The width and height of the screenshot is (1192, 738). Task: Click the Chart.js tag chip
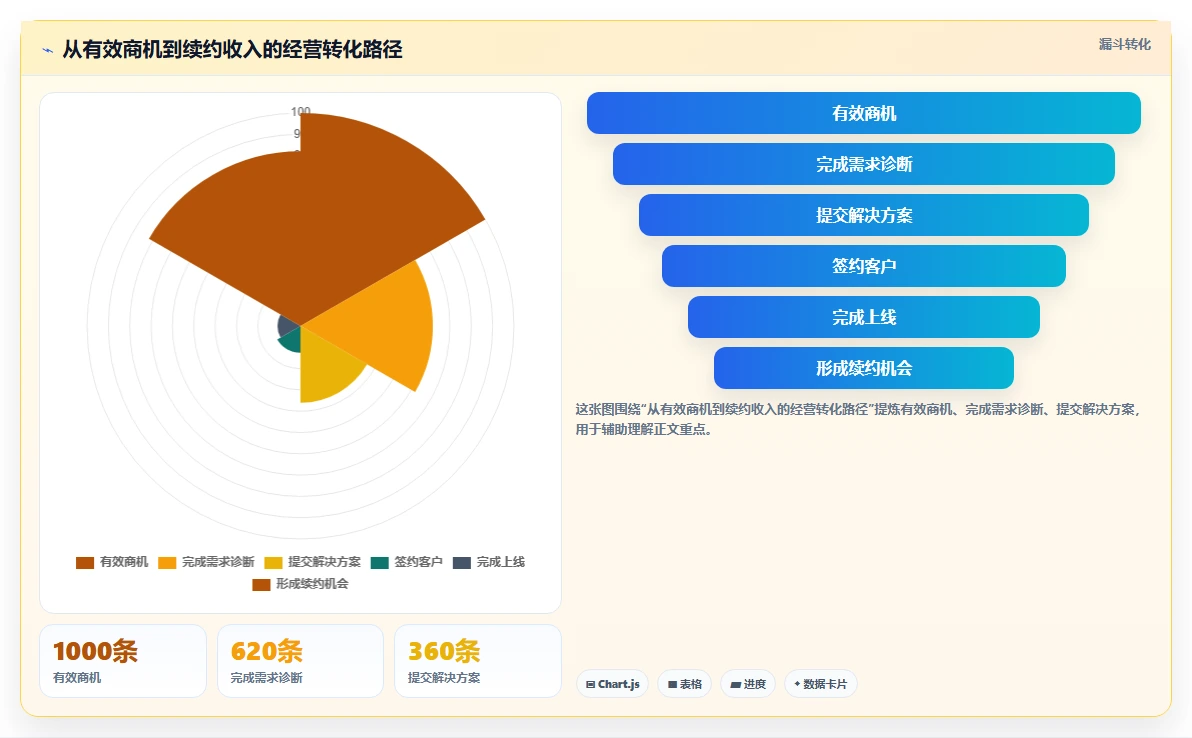click(x=613, y=684)
